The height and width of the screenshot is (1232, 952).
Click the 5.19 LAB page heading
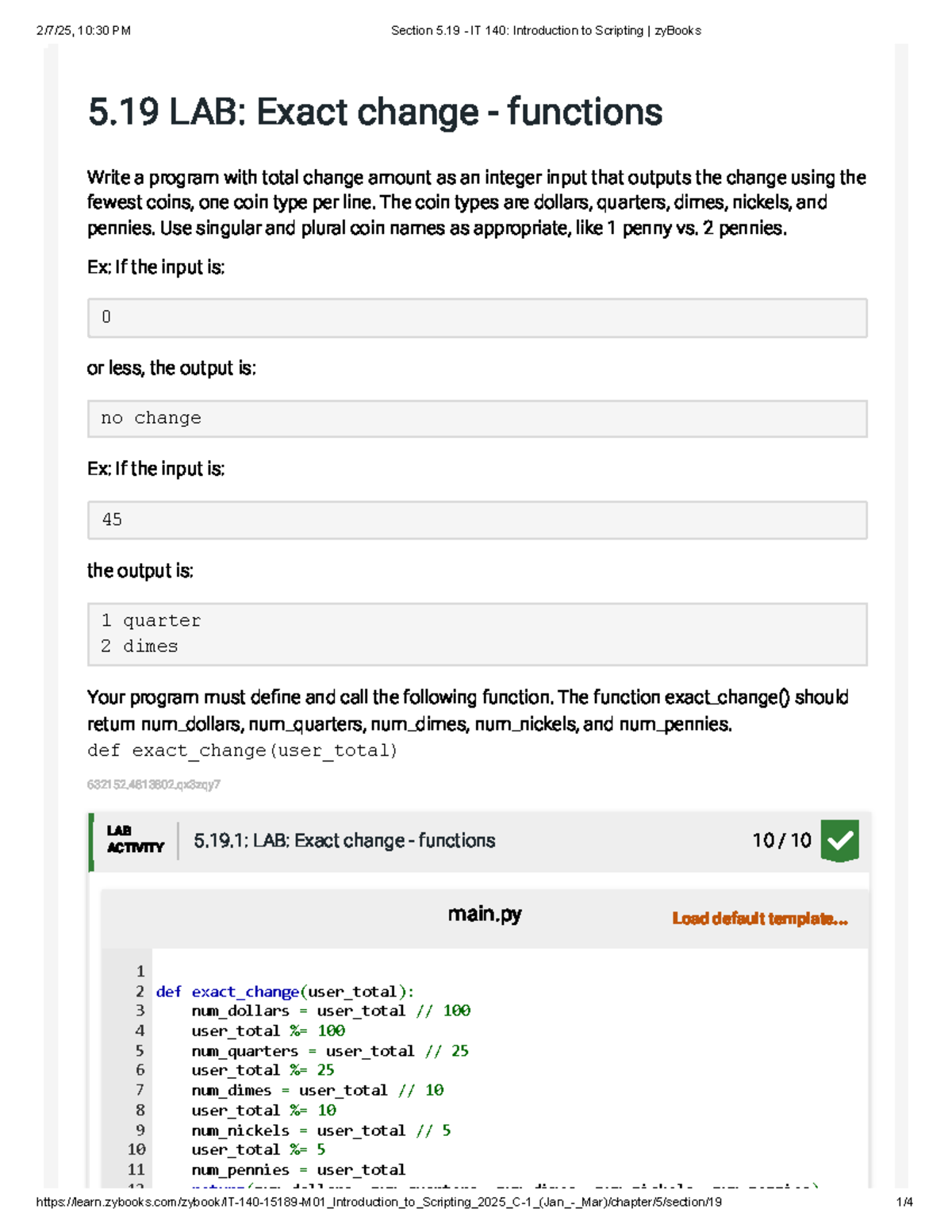[374, 112]
